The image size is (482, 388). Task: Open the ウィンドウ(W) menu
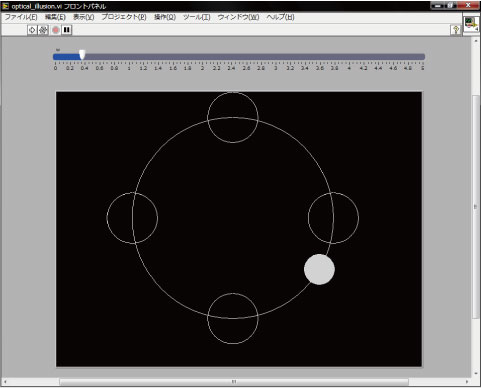[x=238, y=17]
